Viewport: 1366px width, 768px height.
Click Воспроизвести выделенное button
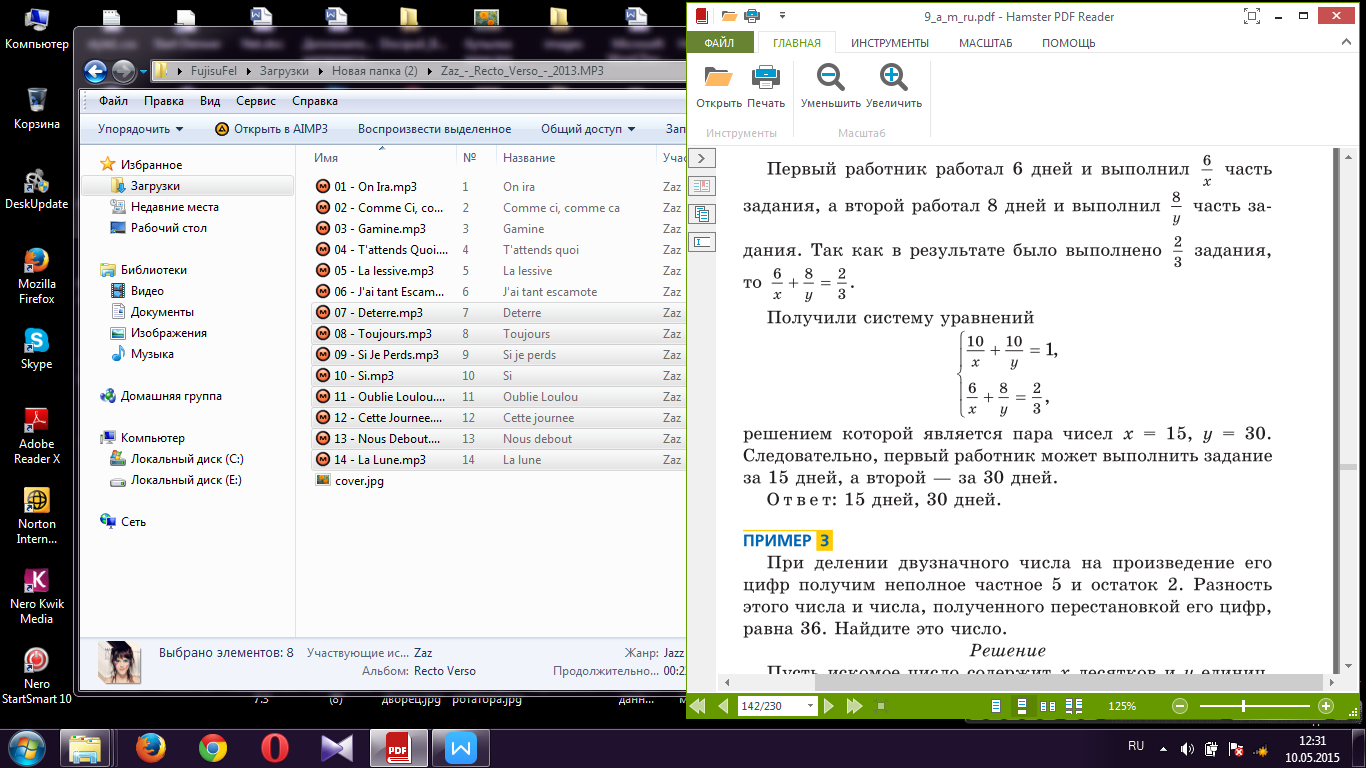[x=434, y=129]
